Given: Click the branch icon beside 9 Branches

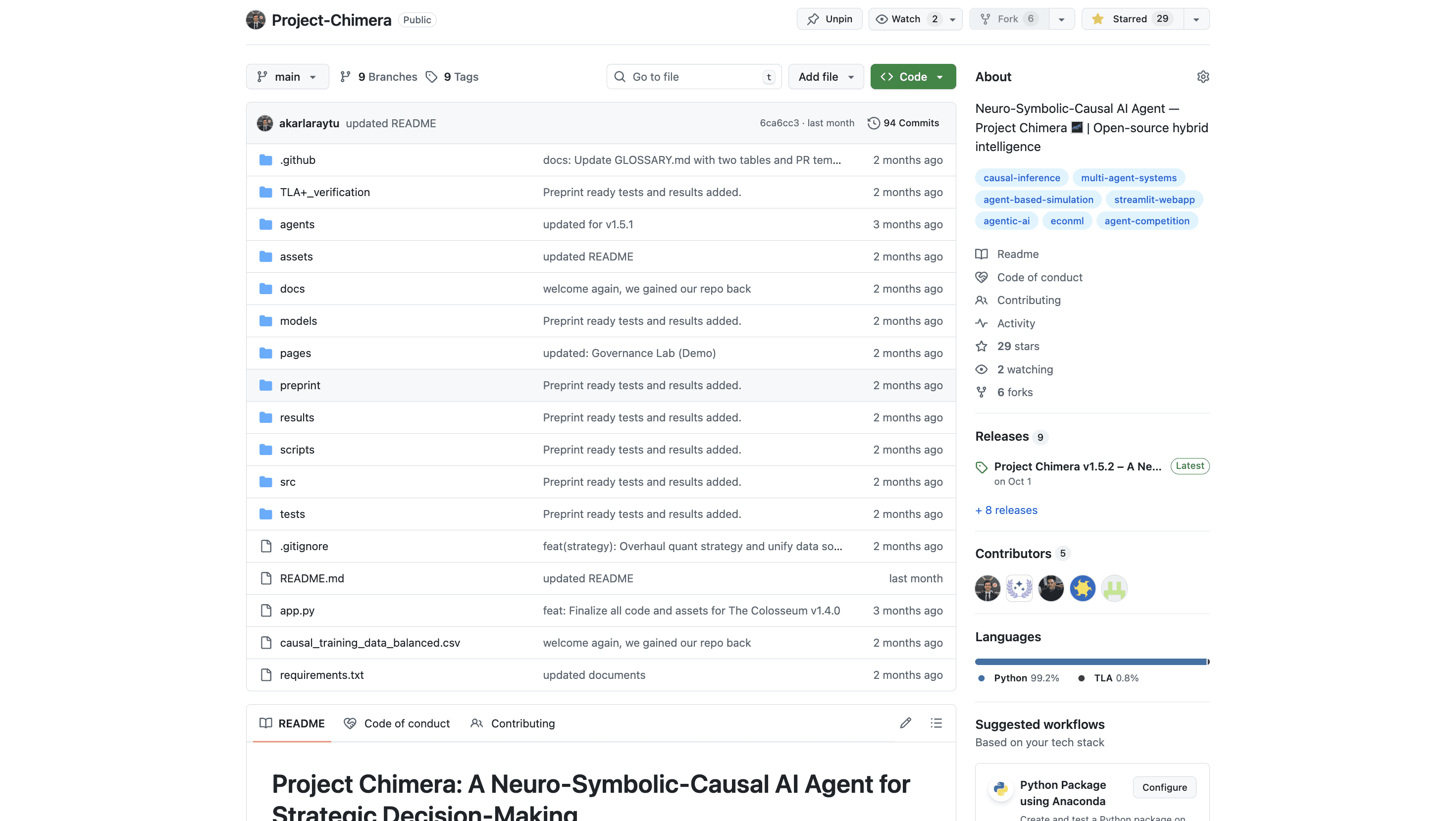Looking at the screenshot, I should point(345,77).
